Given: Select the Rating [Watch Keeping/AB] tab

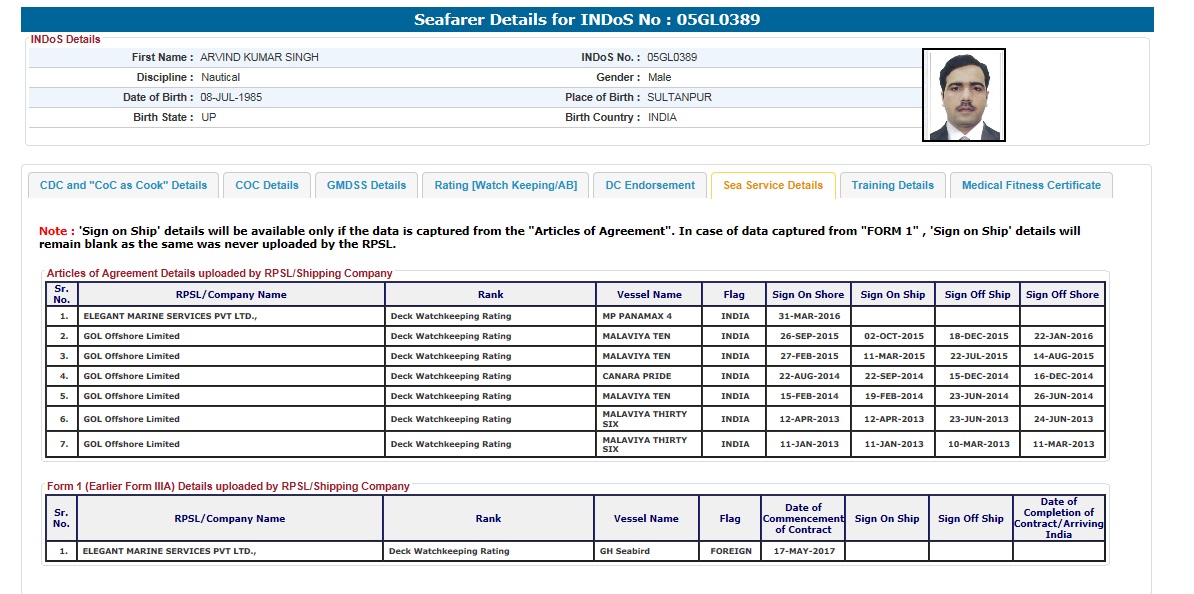Looking at the screenshot, I should pyautogui.click(x=505, y=185).
